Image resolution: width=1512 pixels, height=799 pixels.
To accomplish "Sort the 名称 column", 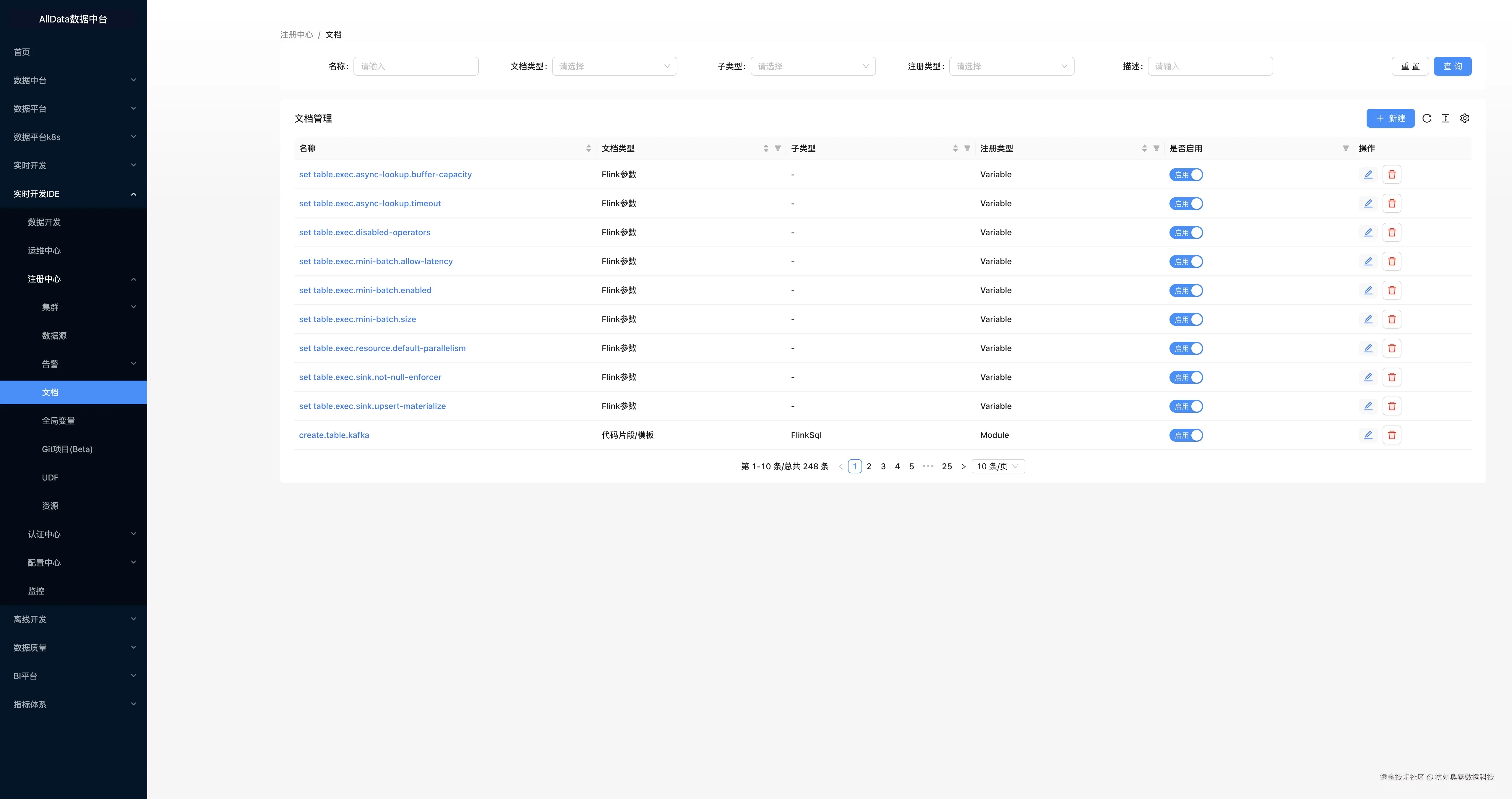I will point(588,148).
